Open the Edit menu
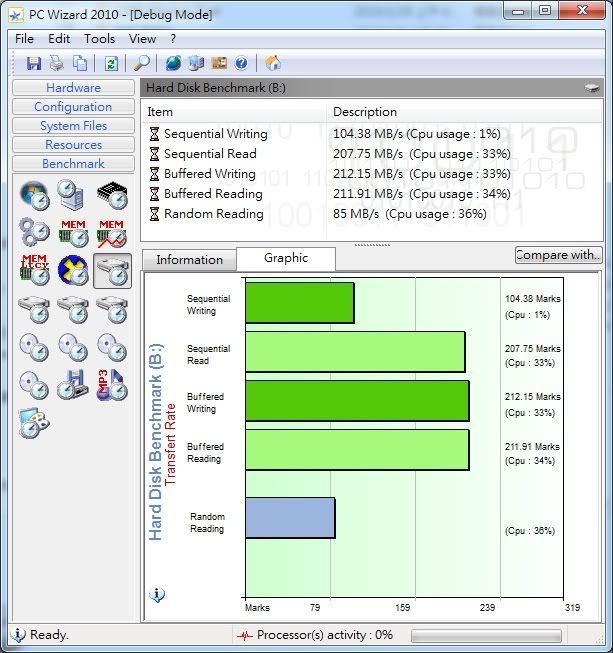613x653 pixels. pos(59,39)
